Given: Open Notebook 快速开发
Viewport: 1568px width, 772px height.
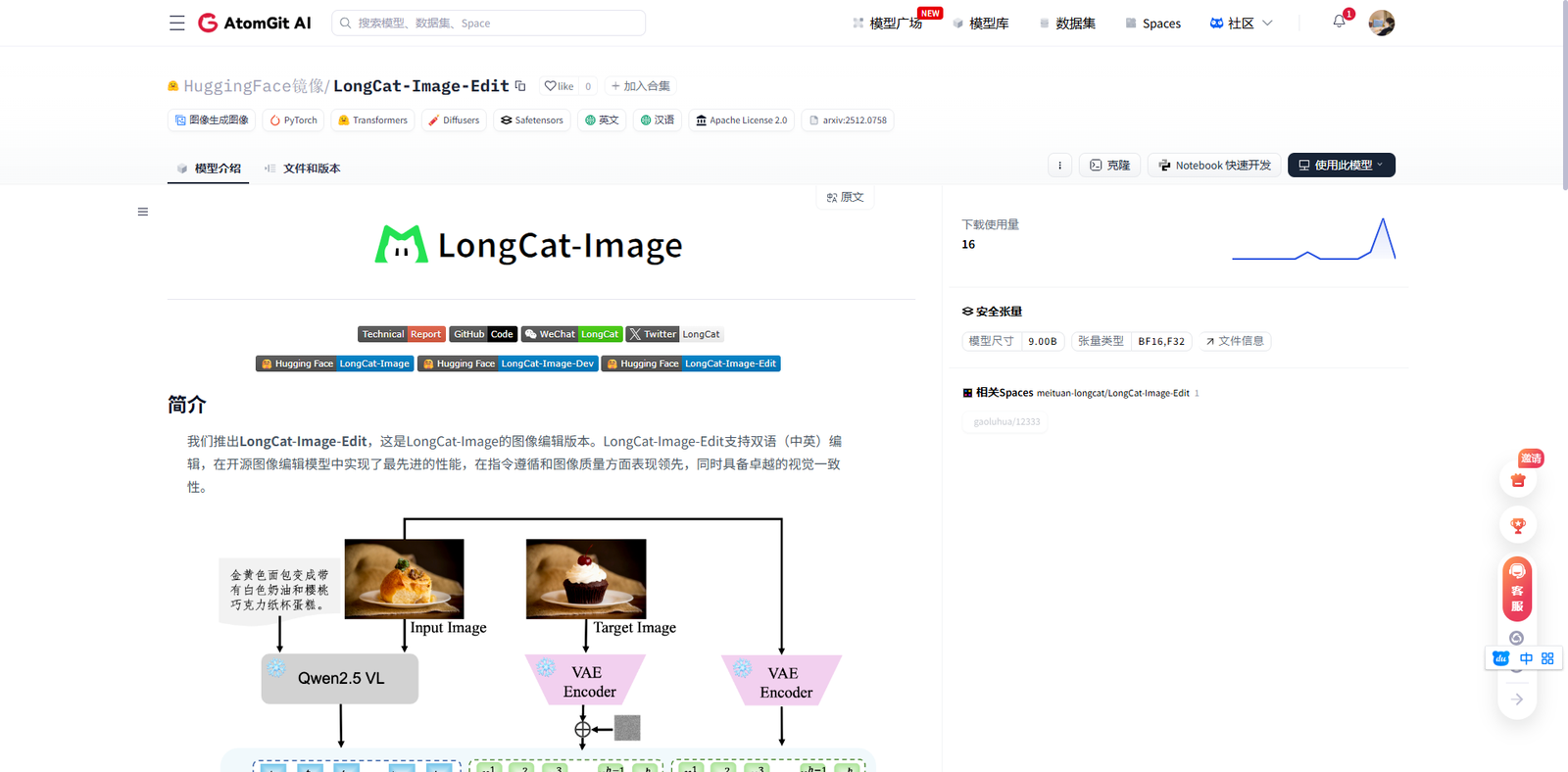Looking at the screenshot, I should 1214,166.
